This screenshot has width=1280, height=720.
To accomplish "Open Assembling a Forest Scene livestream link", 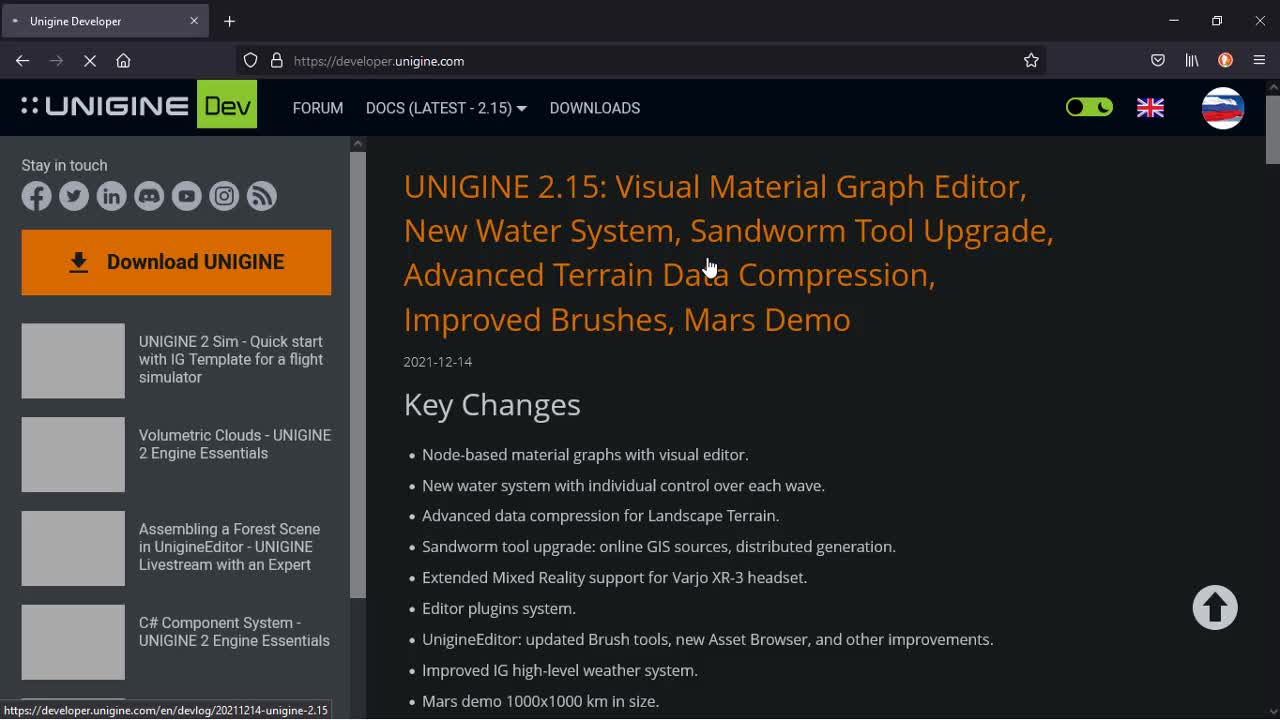I will (229, 547).
